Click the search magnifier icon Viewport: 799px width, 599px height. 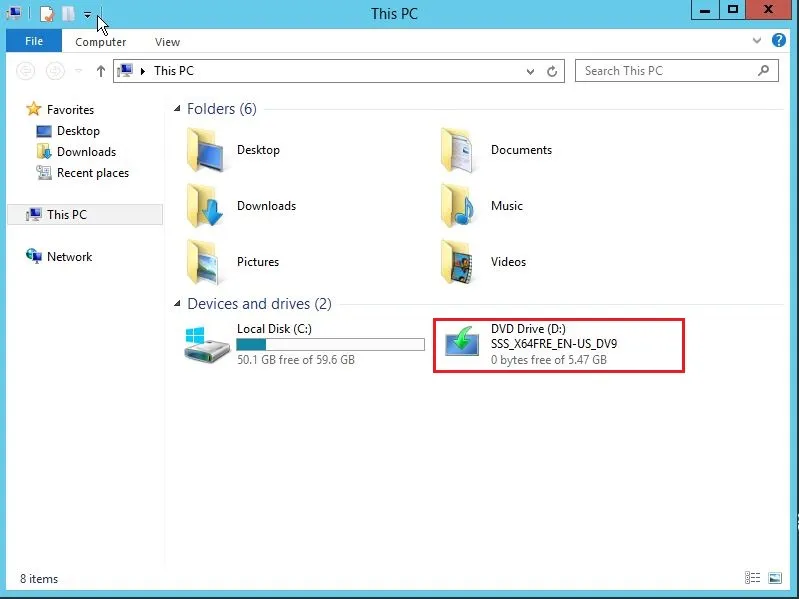pyautogui.click(x=763, y=70)
